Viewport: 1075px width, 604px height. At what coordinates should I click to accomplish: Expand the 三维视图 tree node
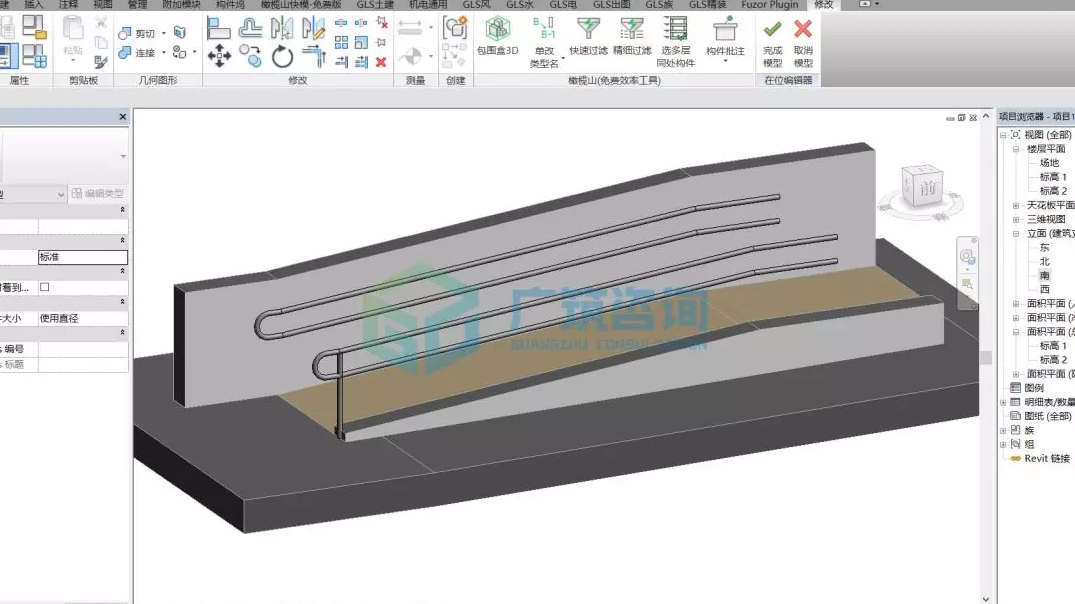(x=1016, y=219)
